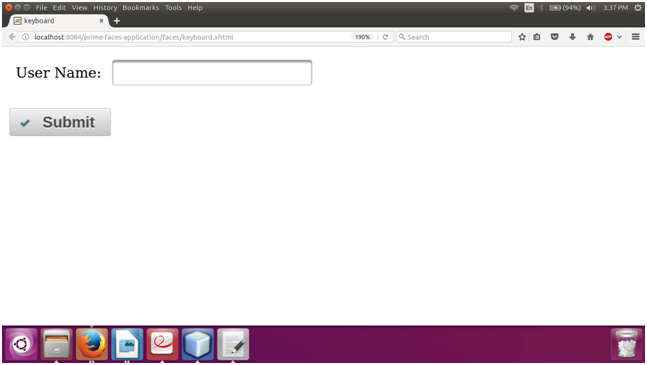Click the browser Search box
The image size is (647, 365).
454,37
